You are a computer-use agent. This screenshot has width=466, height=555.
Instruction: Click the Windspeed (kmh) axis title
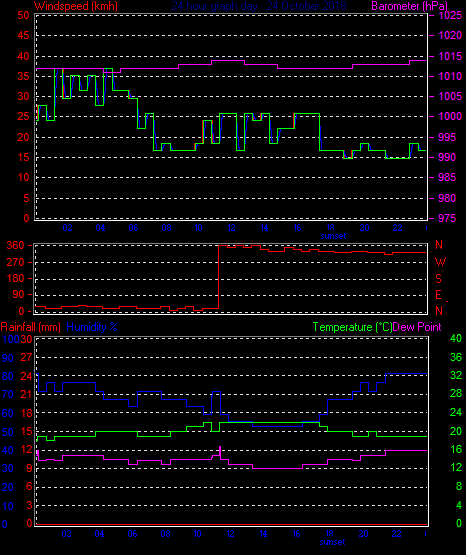coord(76,6)
